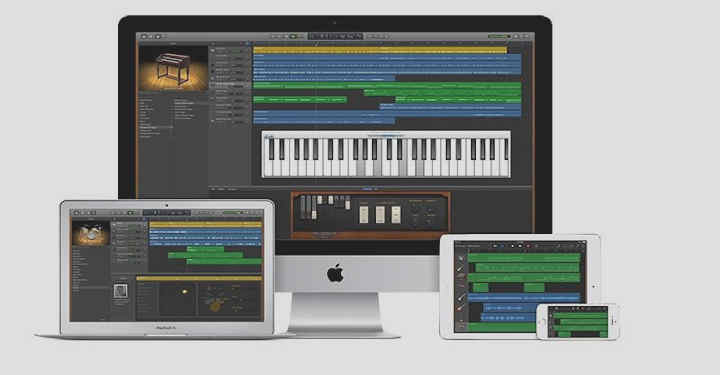Screen dimensions: 720x375
Task: Select the short green region on the iMac timeline
Action: (300, 100)
